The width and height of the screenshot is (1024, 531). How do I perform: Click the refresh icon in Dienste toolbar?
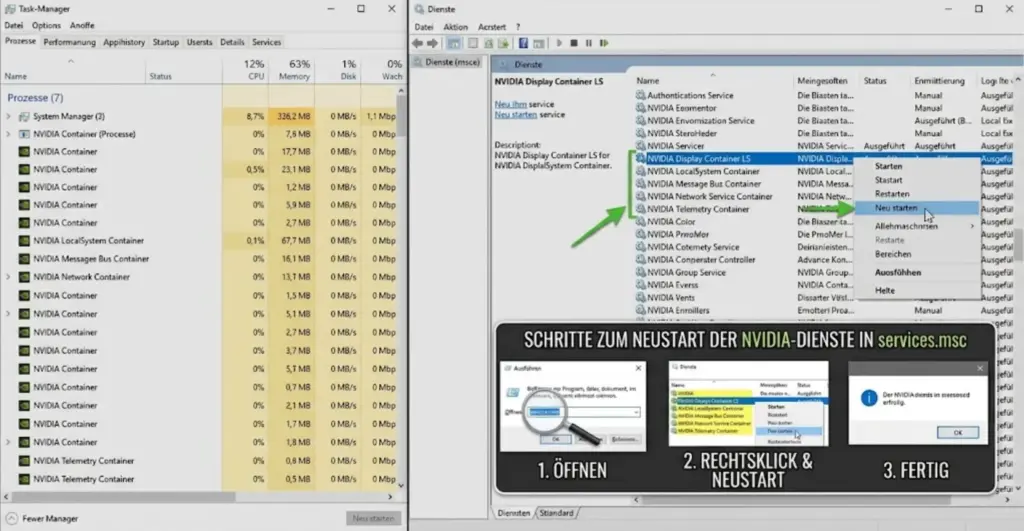488,43
